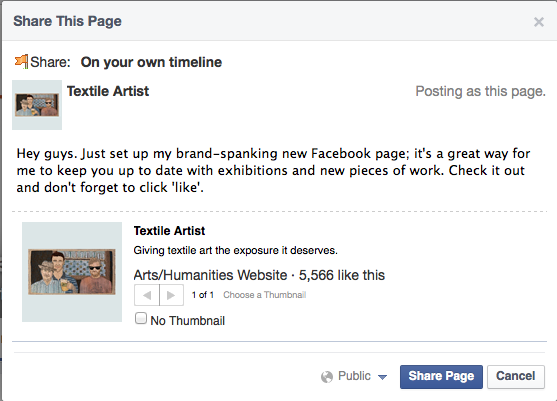Click the blue Share Page button

(441, 376)
